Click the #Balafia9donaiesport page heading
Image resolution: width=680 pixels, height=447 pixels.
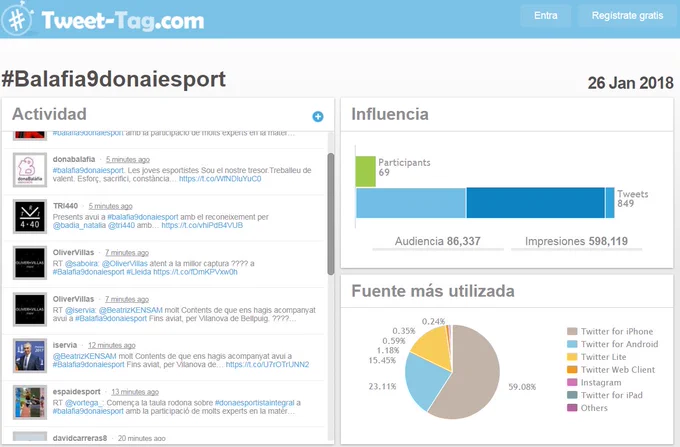point(114,79)
